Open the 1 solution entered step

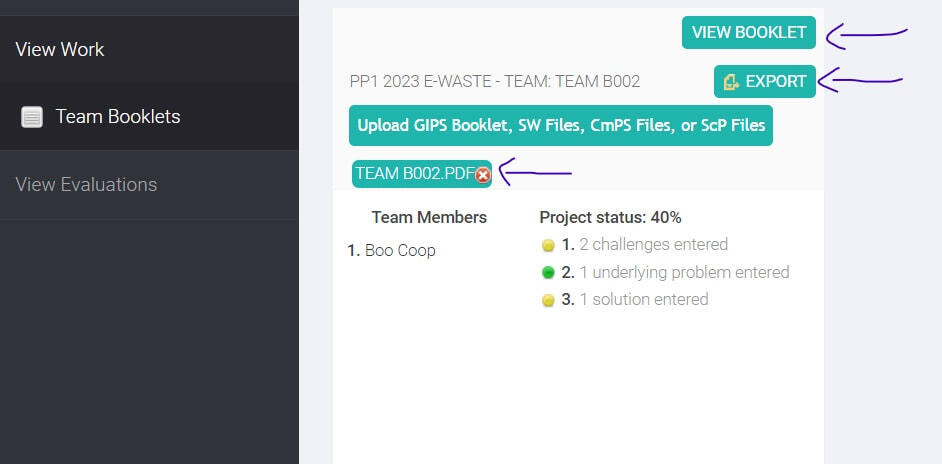[x=643, y=299]
